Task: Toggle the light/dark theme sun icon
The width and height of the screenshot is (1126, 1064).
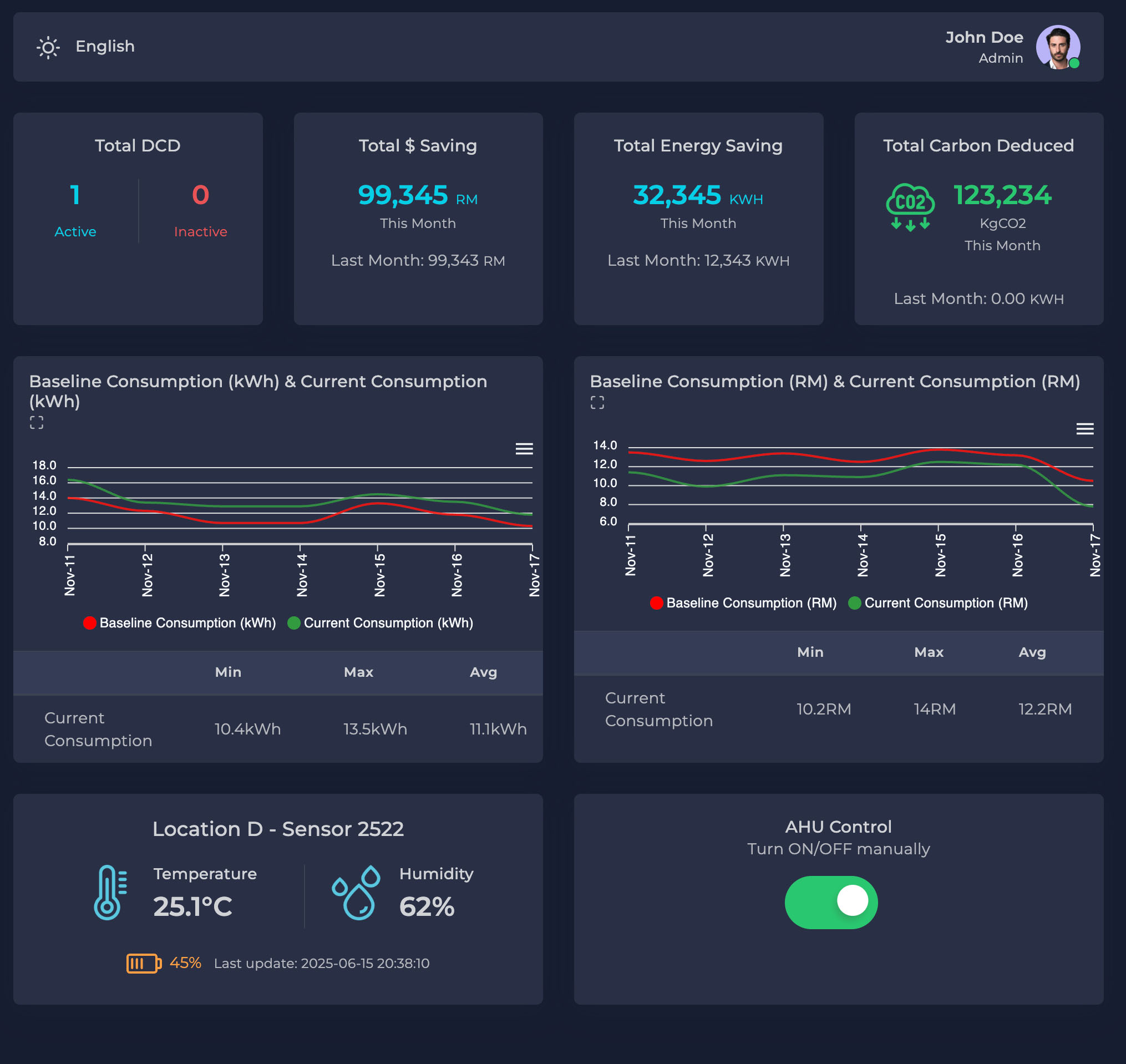Action: 48,47
